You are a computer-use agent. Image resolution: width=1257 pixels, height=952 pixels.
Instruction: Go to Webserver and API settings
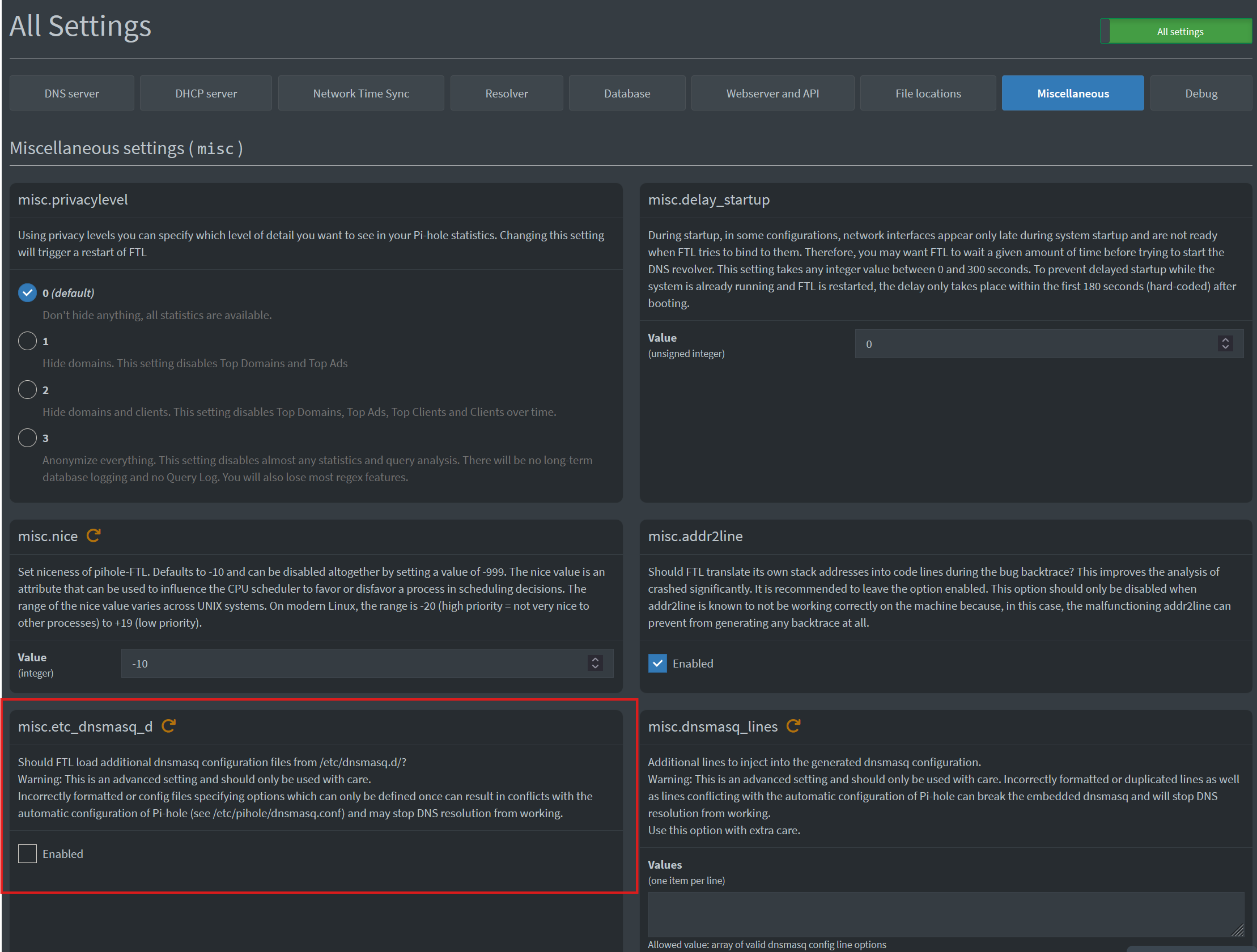(772, 92)
